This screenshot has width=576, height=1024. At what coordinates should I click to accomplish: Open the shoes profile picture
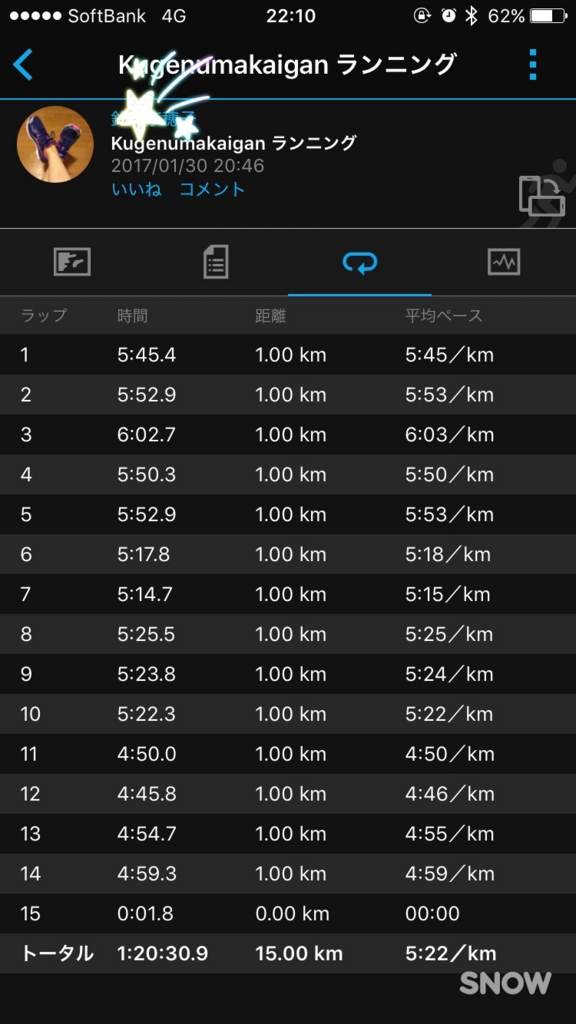coord(55,144)
